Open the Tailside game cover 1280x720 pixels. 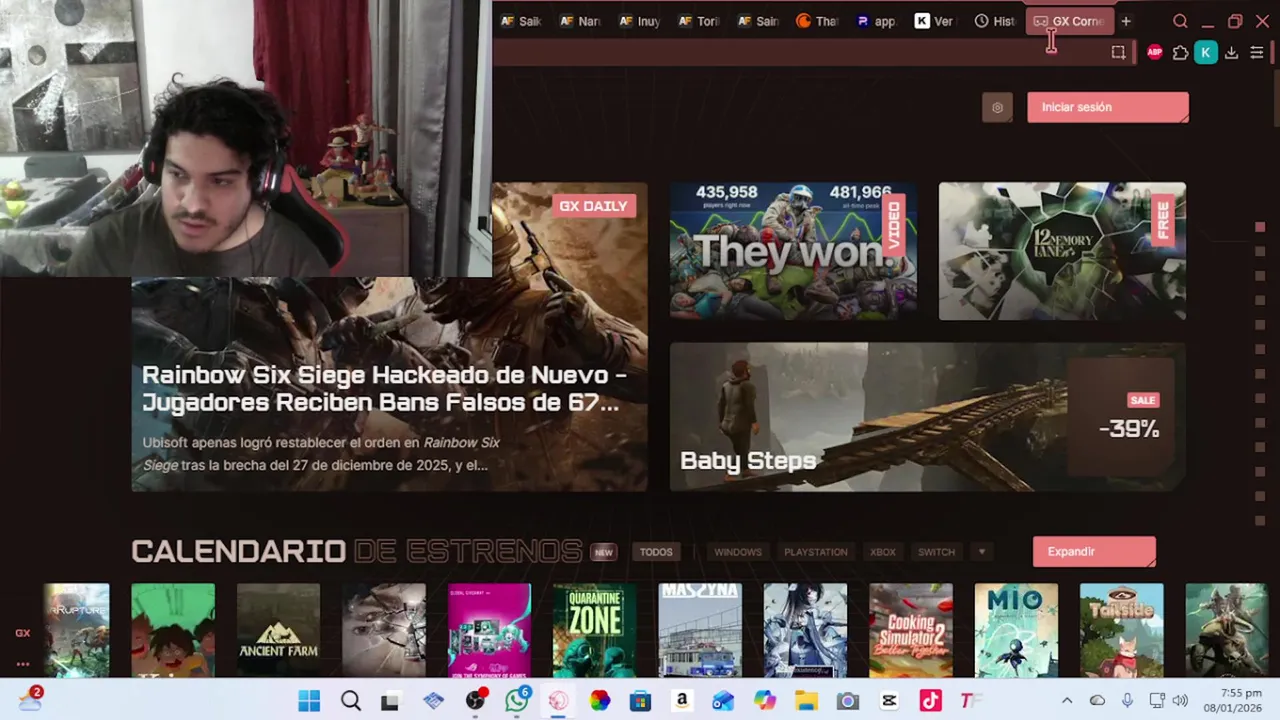pyautogui.click(x=1122, y=630)
